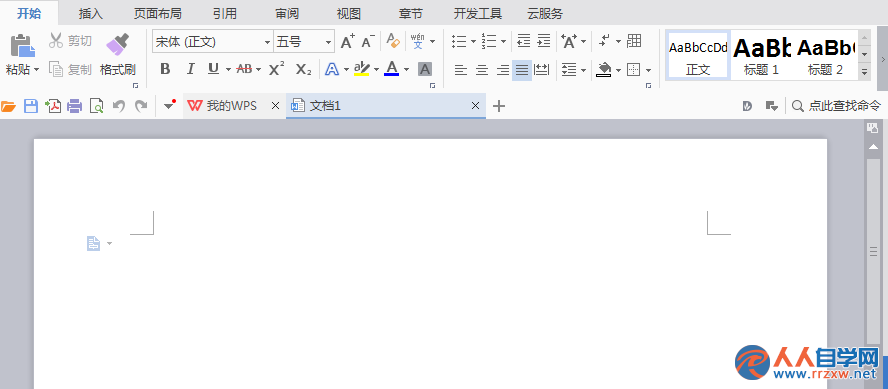Toggle Underline formatting
Screen dimensions: 888x389
point(213,69)
